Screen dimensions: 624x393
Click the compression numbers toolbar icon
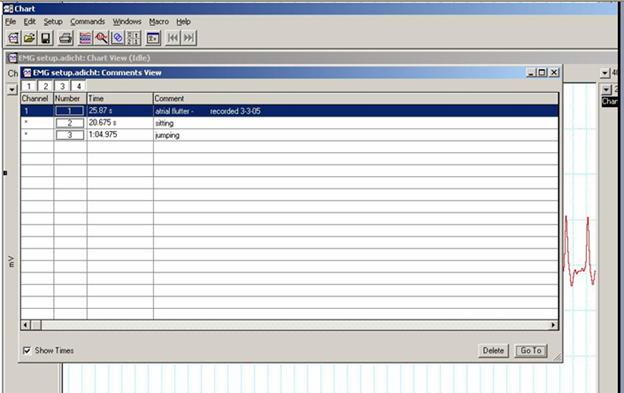133,38
